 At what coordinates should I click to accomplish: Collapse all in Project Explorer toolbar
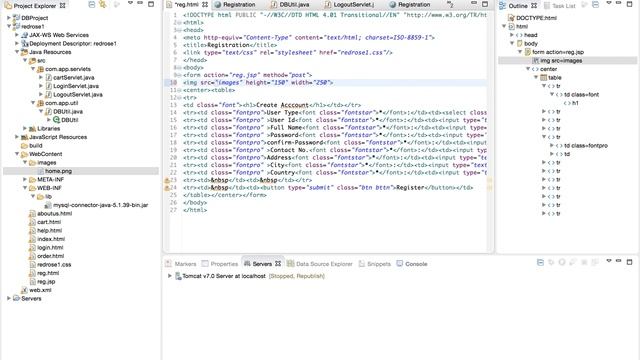pos(92,4)
